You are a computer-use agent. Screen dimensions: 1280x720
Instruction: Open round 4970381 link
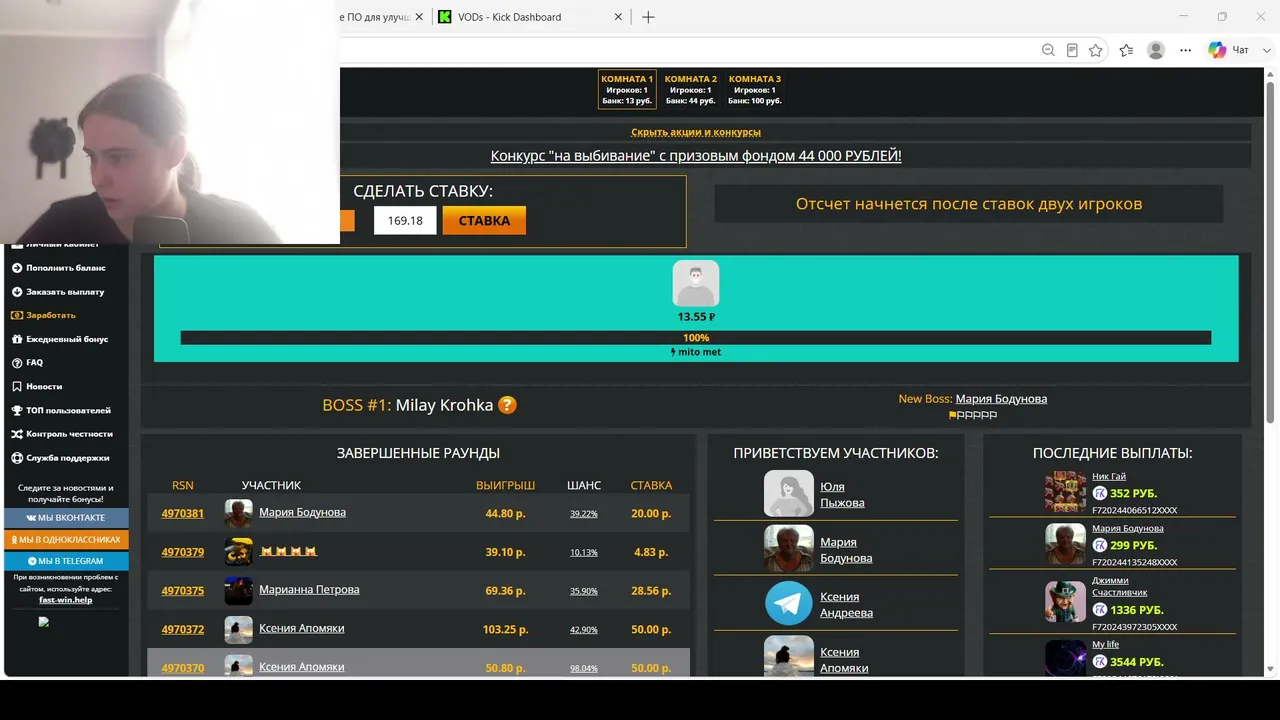click(x=183, y=513)
